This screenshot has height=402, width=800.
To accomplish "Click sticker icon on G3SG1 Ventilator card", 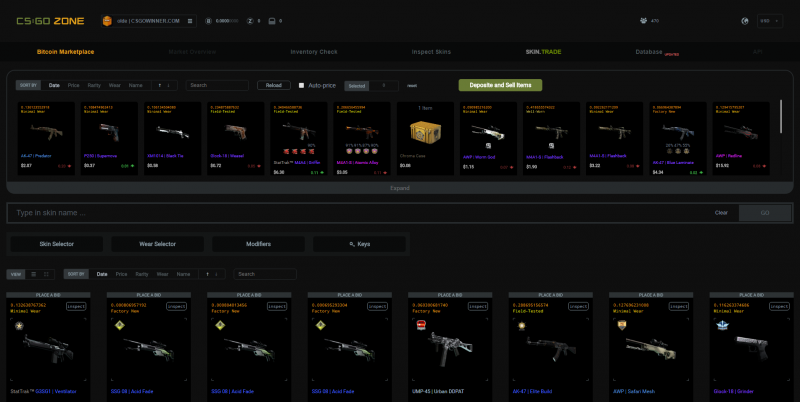I will click(19, 325).
